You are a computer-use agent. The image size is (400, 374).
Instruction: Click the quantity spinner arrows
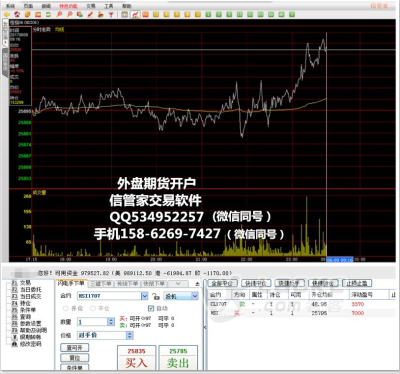click(111, 322)
